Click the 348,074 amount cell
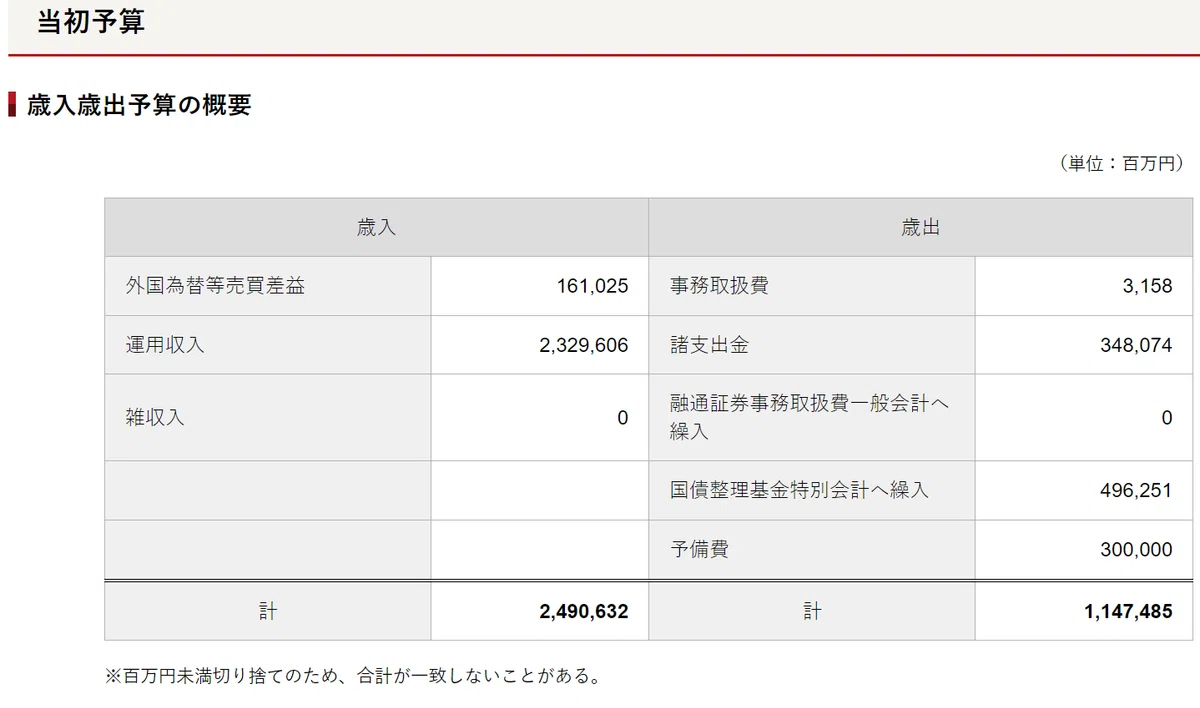 pyautogui.click(x=1084, y=345)
